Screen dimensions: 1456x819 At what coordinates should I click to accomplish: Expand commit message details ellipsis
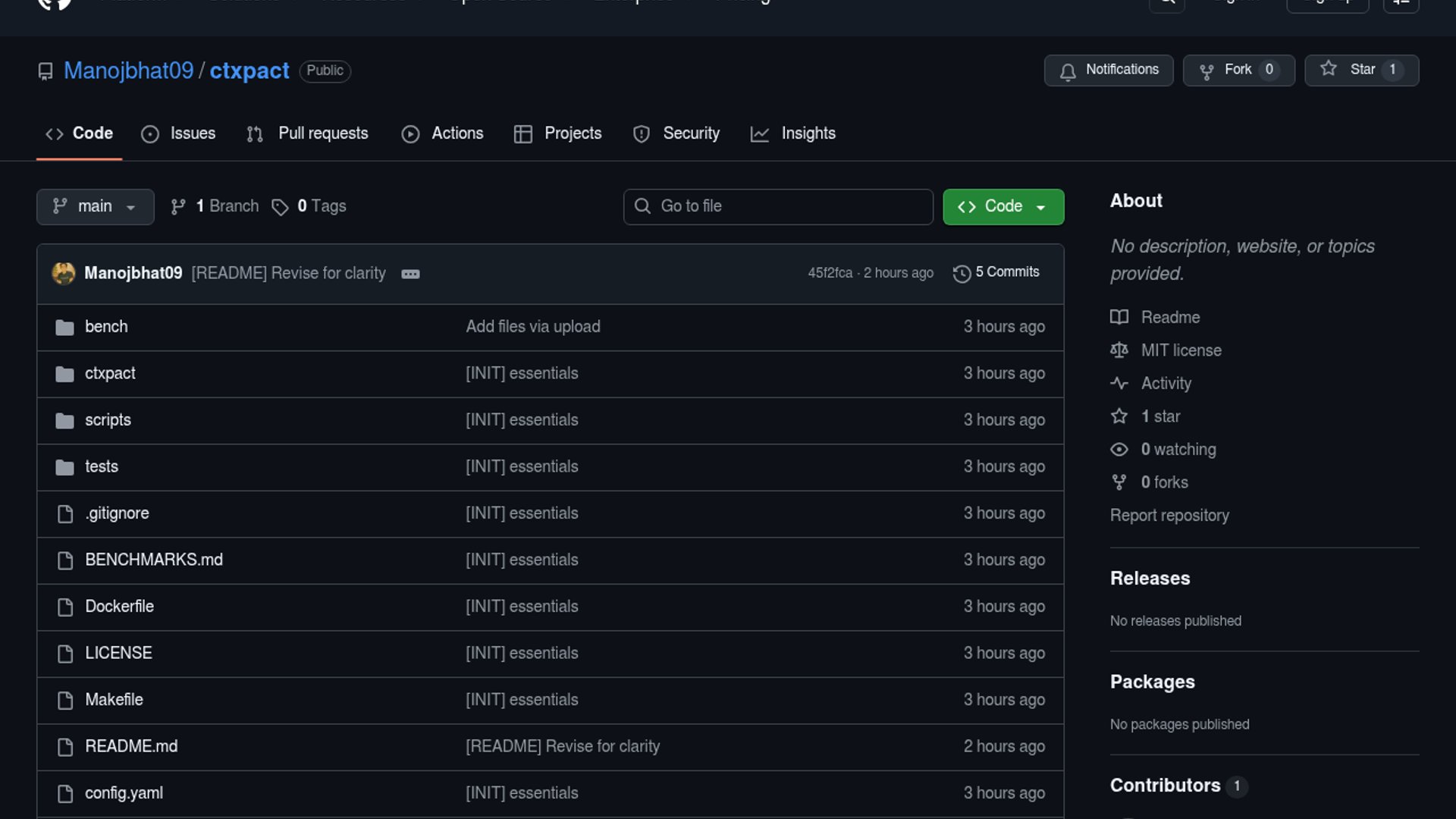point(410,274)
